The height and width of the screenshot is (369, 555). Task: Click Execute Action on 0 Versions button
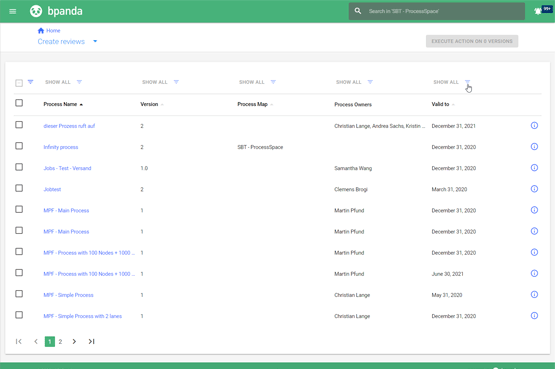coord(472,41)
